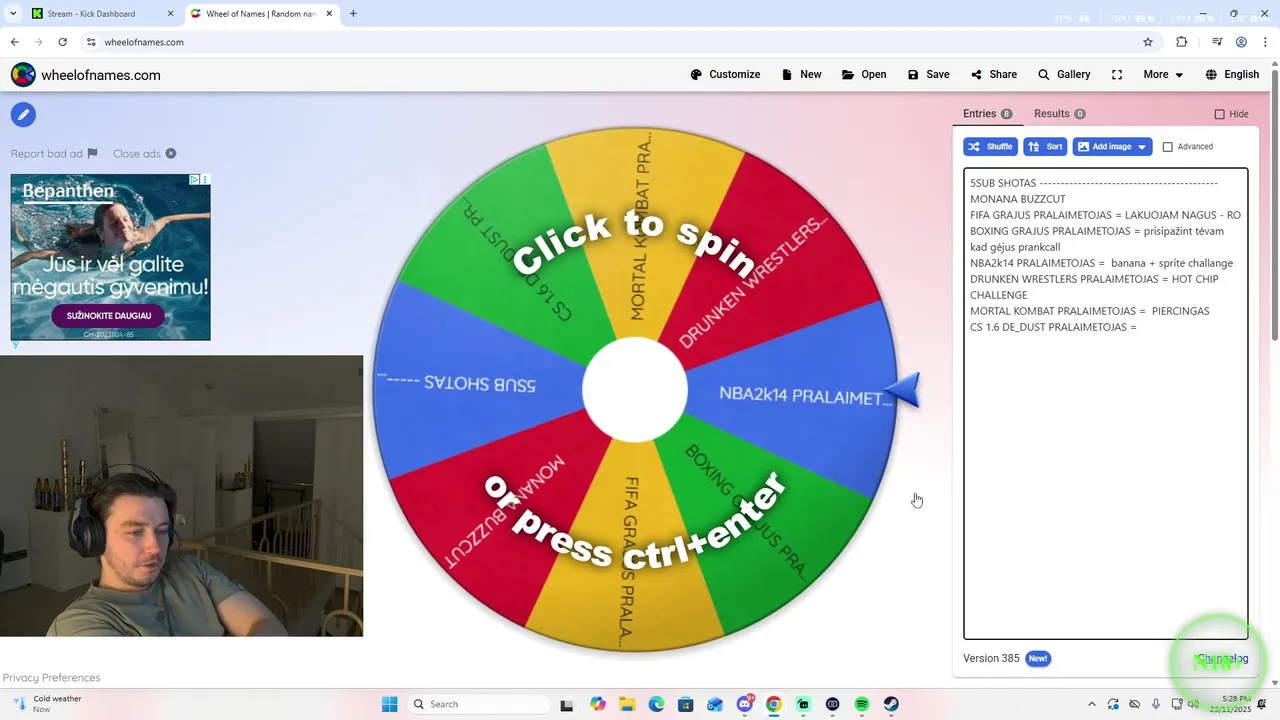Tick the Hide checkbox

tap(1219, 114)
